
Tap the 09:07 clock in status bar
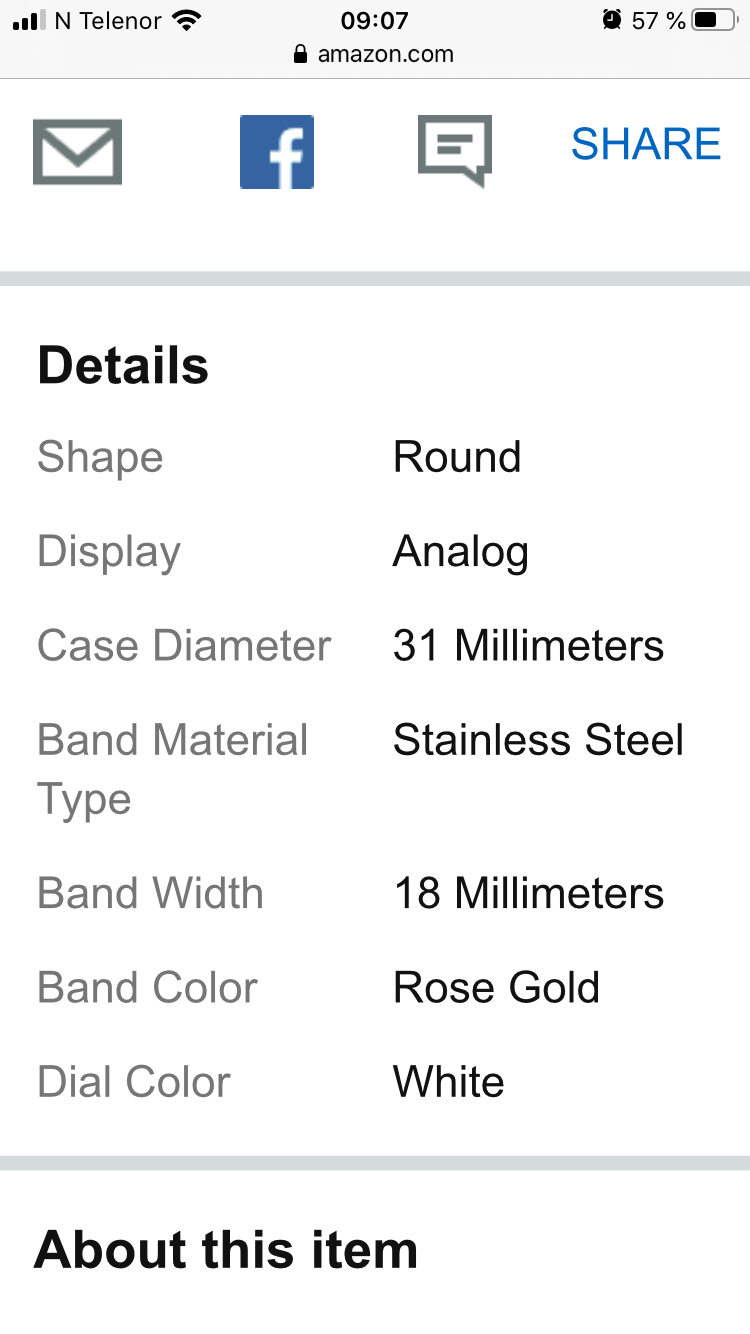click(x=375, y=20)
